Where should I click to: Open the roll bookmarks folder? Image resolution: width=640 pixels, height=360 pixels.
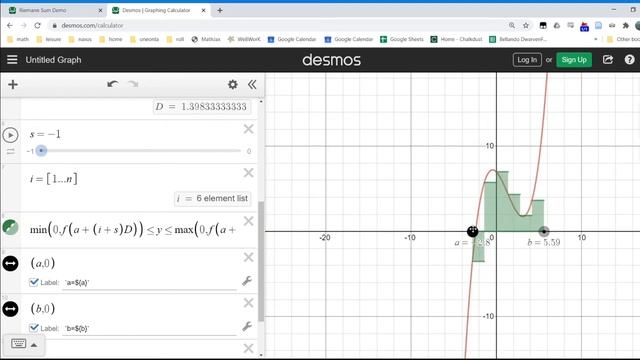pos(176,39)
